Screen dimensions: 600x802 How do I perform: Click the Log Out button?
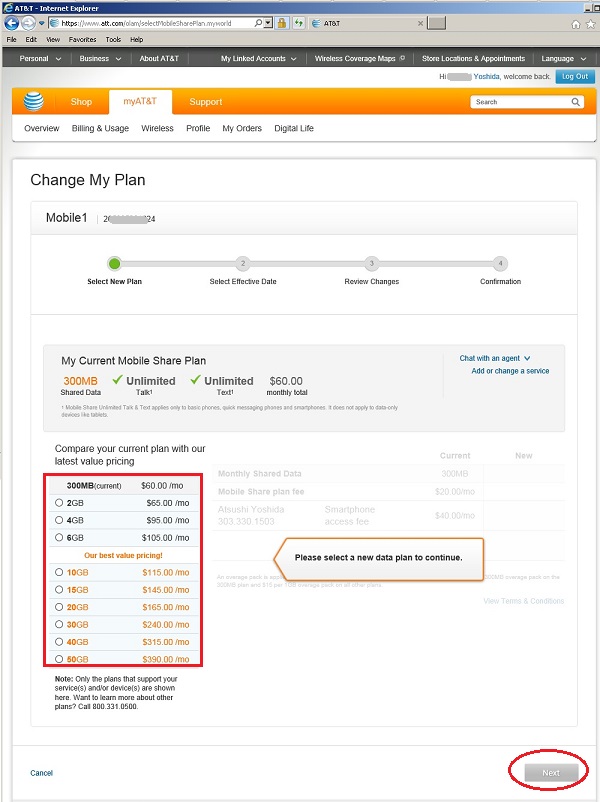click(575, 77)
